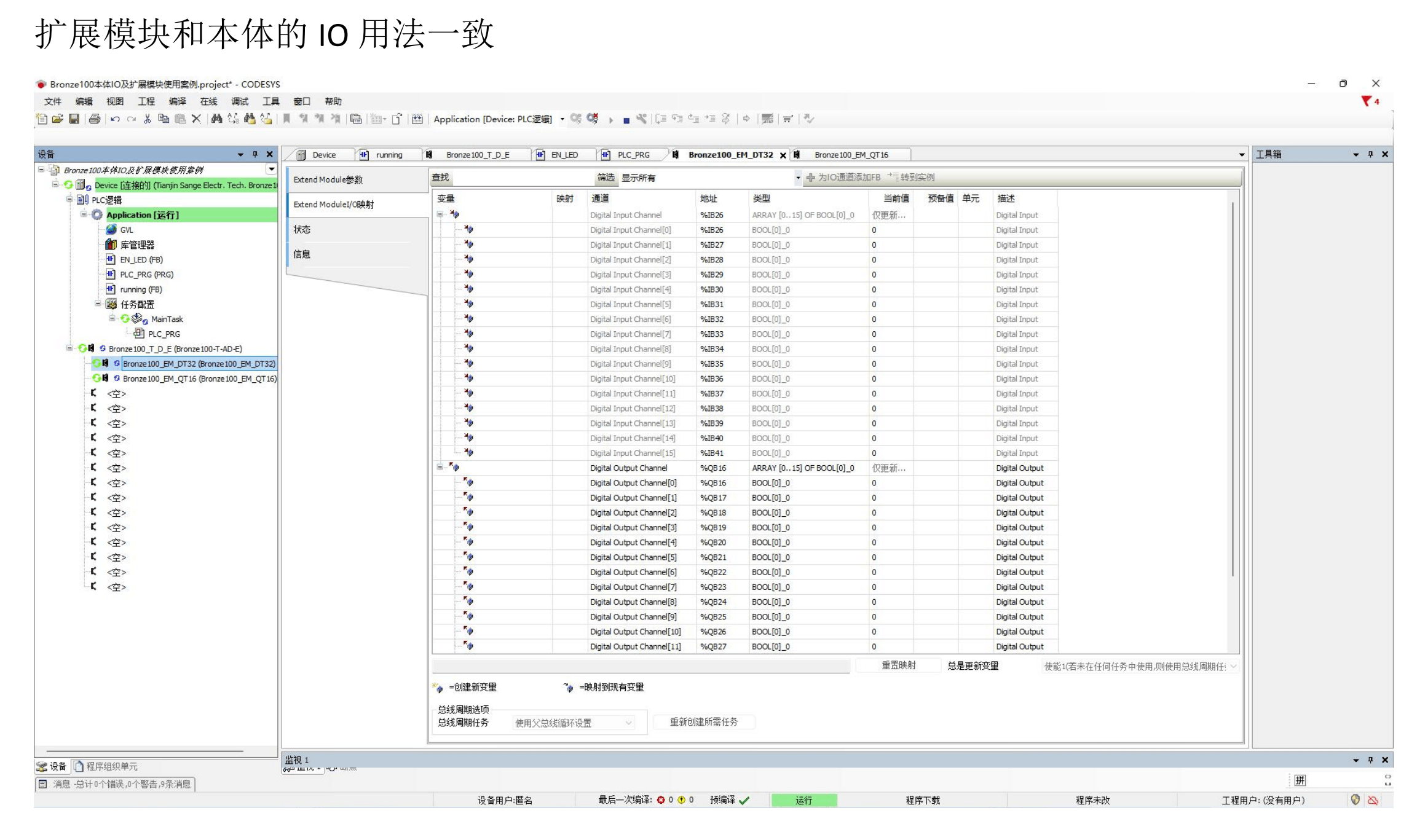1409x840 pixels.
Task: Click the Cut scissors icon
Action: (x=148, y=119)
